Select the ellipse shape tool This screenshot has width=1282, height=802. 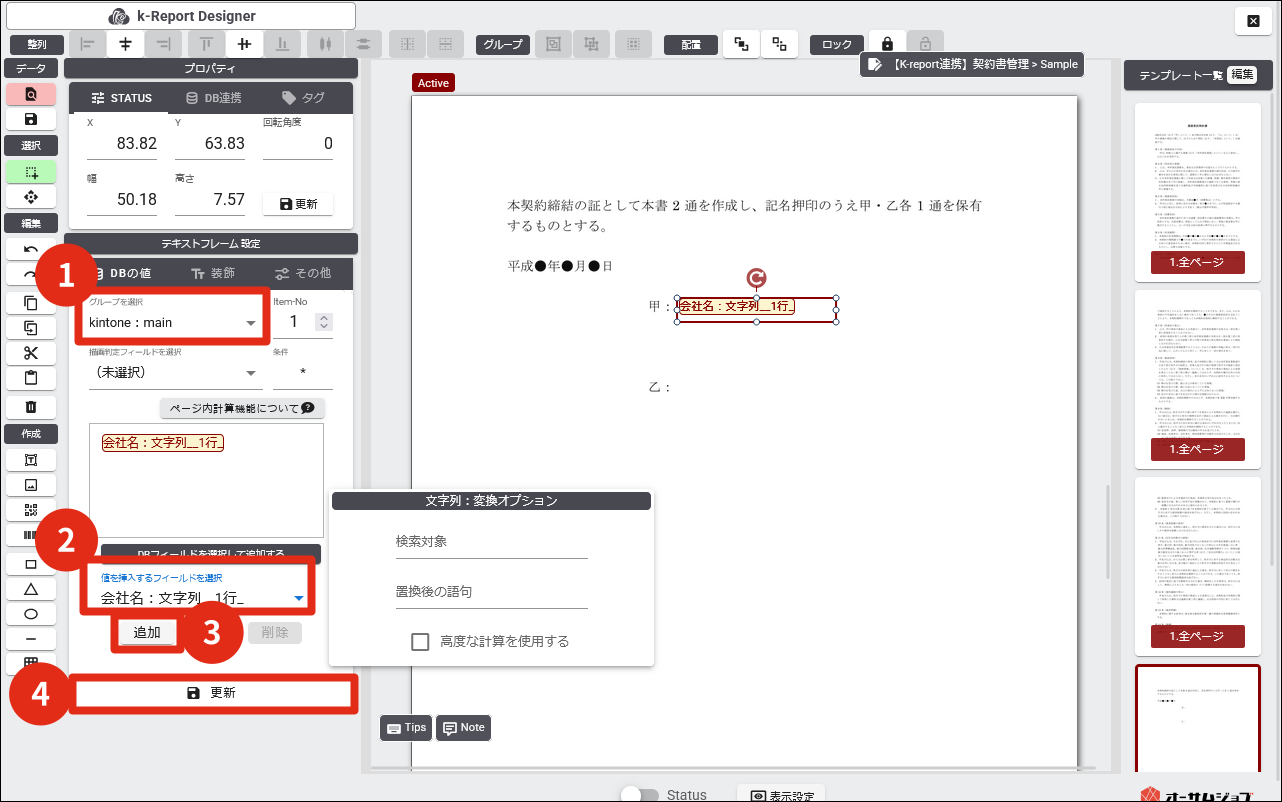[31, 614]
